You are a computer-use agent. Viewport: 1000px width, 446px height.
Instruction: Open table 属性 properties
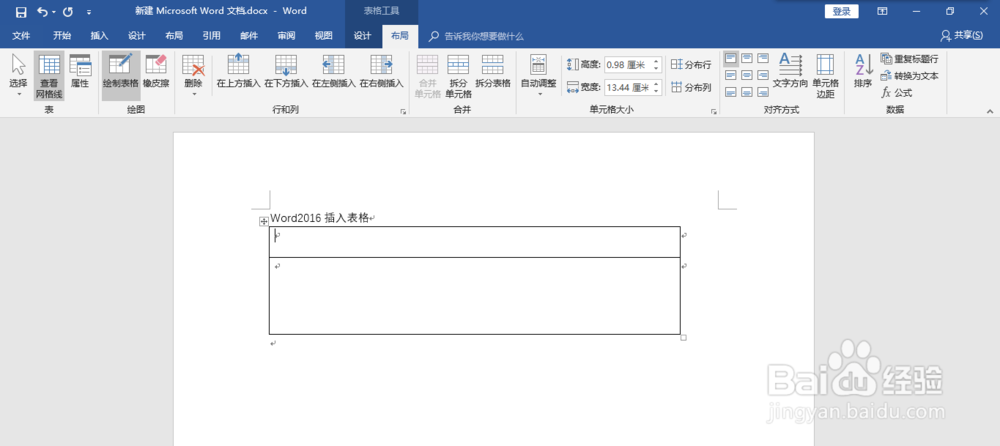coord(80,71)
